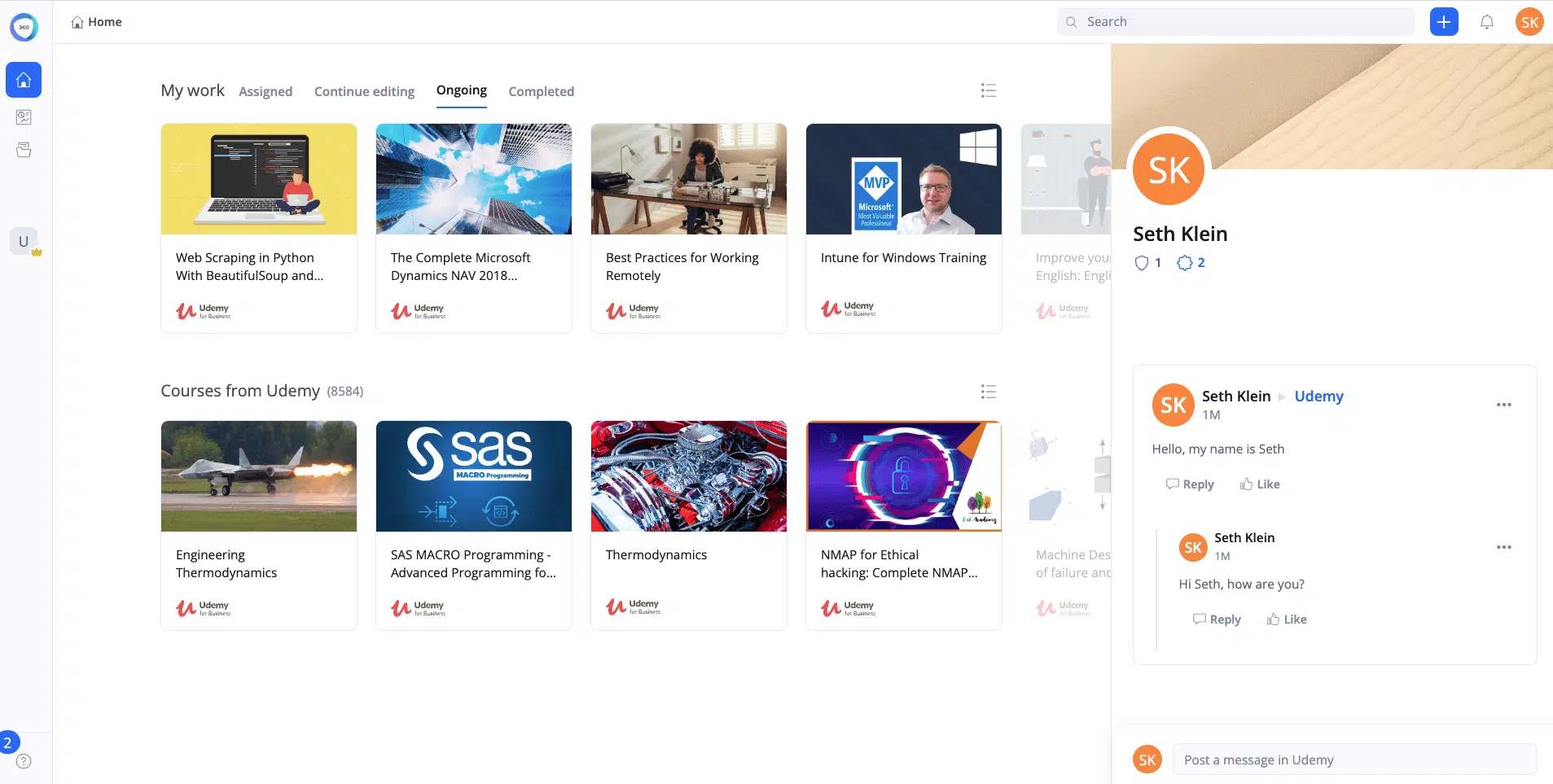Open Best Practices for Working Remotely course
The image size is (1553, 784).
(x=689, y=228)
